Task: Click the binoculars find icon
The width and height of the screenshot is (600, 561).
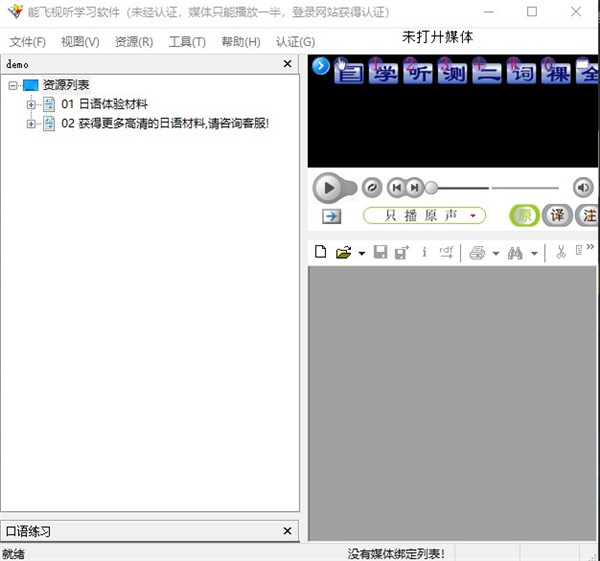Action: coord(515,252)
